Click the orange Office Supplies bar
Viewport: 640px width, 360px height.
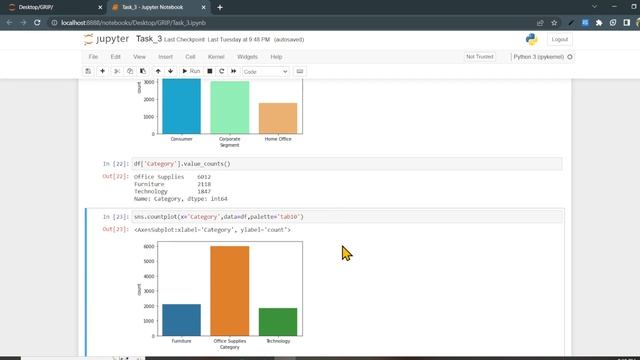(x=230, y=291)
